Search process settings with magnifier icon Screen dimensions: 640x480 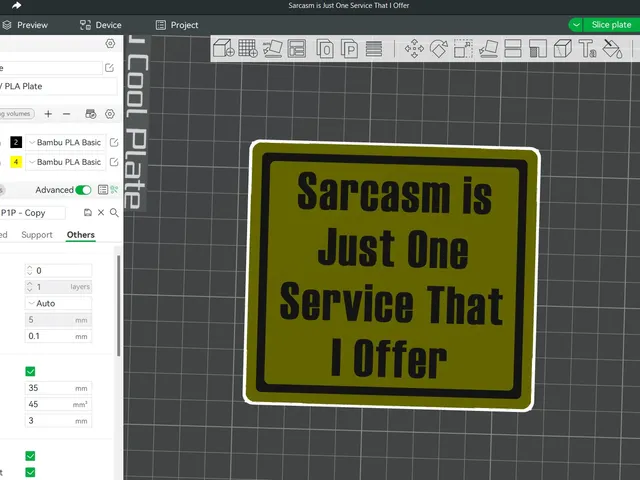click(114, 213)
